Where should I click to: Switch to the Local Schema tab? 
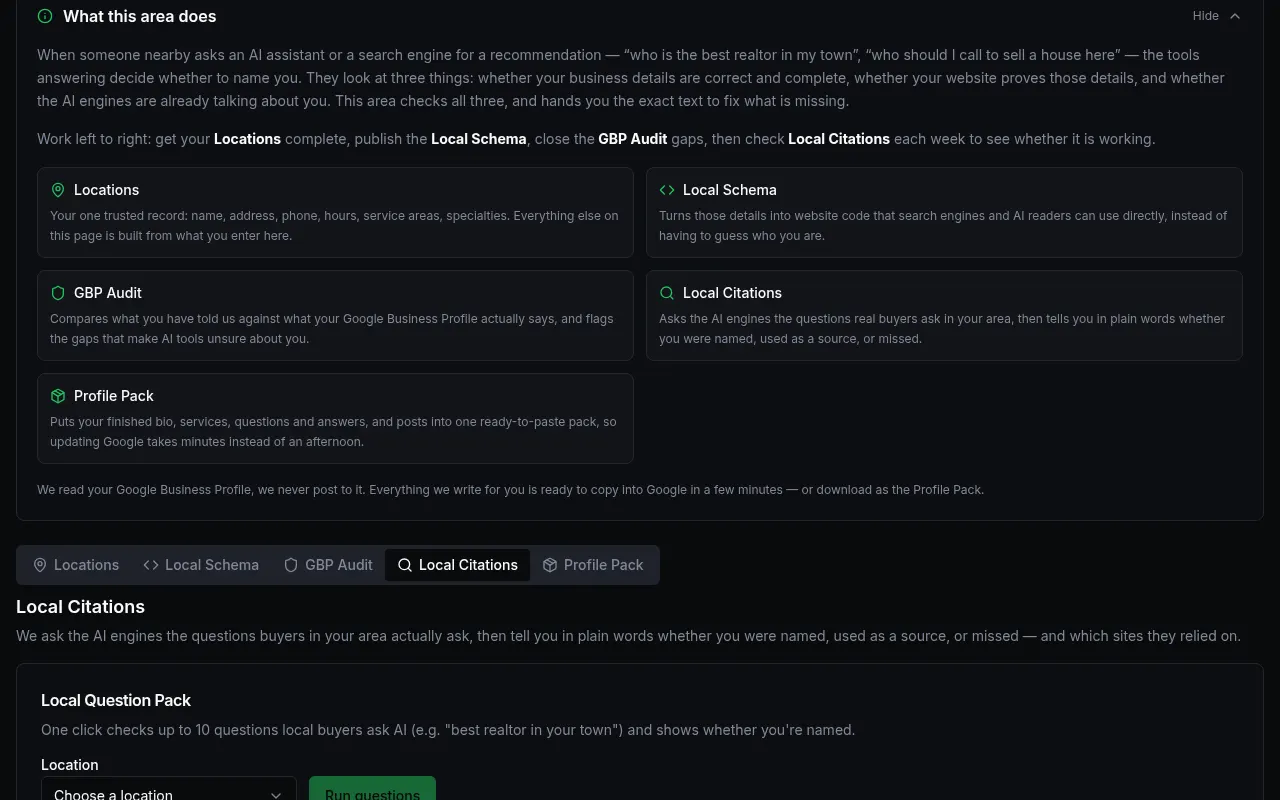(x=201, y=565)
